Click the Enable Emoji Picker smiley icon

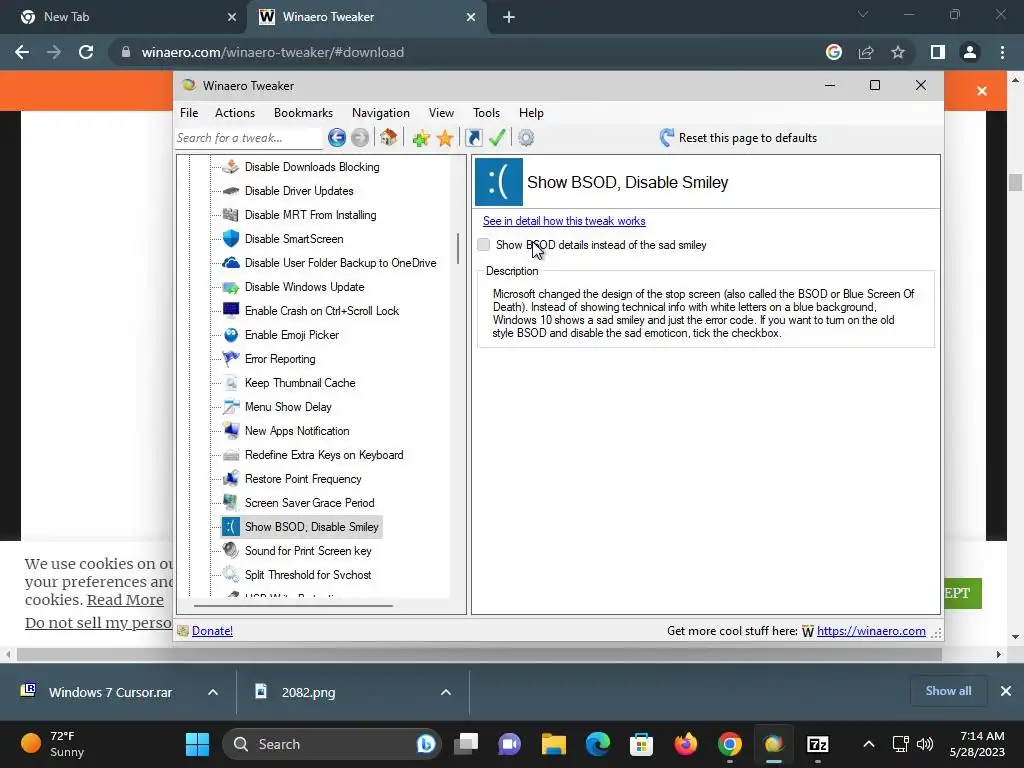[x=231, y=335]
